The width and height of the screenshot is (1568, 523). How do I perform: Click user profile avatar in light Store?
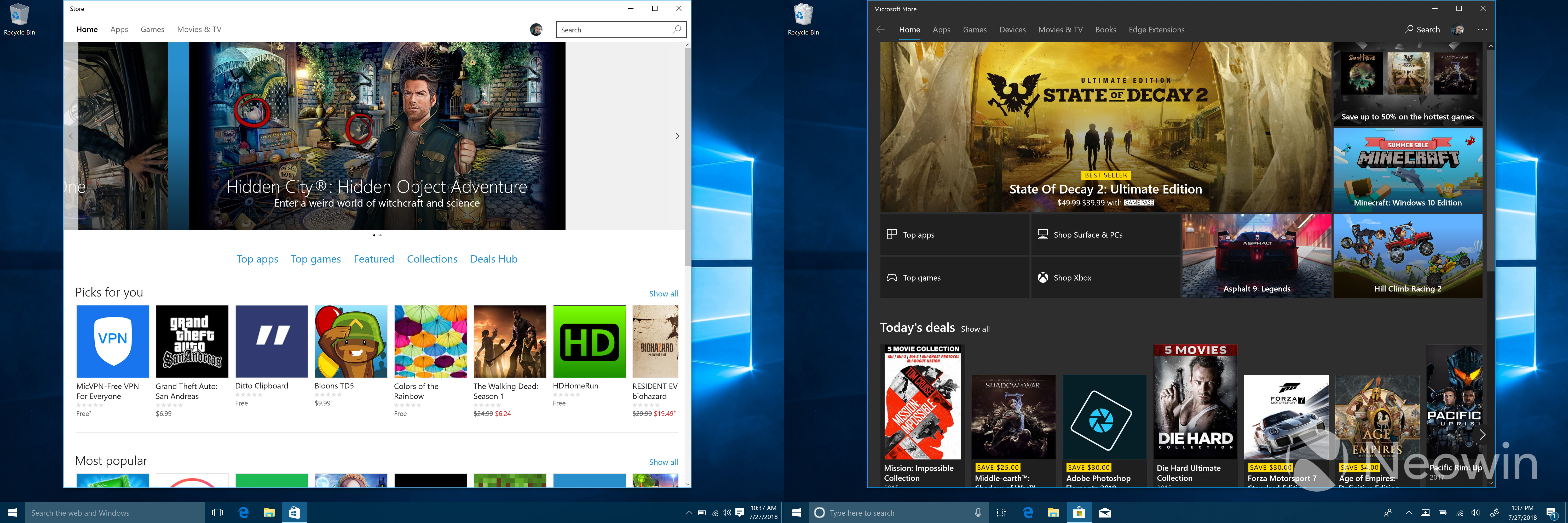pyautogui.click(x=536, y=29)
